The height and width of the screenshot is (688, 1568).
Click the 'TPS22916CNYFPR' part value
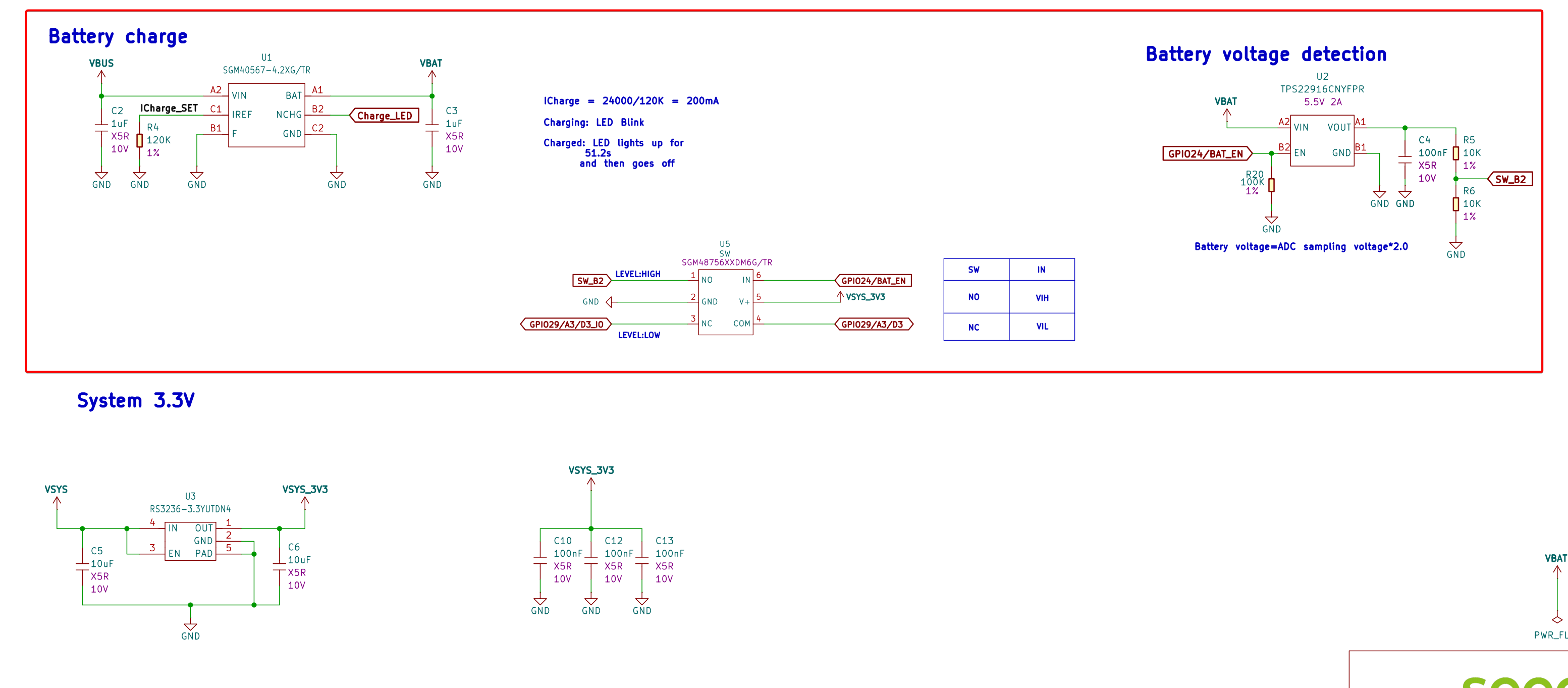click(x=1322, y=89)
